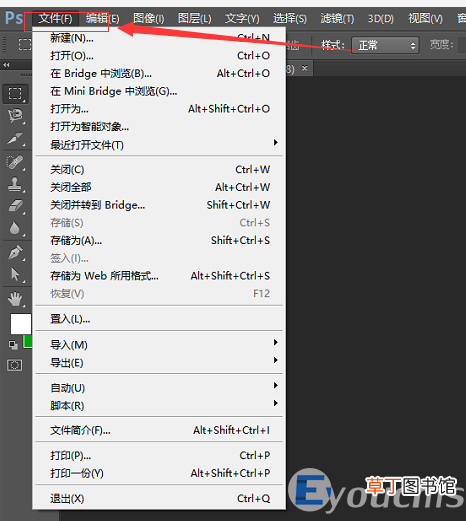
Task: Expand the 自动(U) submenu
Action: [x=159, y=388]
